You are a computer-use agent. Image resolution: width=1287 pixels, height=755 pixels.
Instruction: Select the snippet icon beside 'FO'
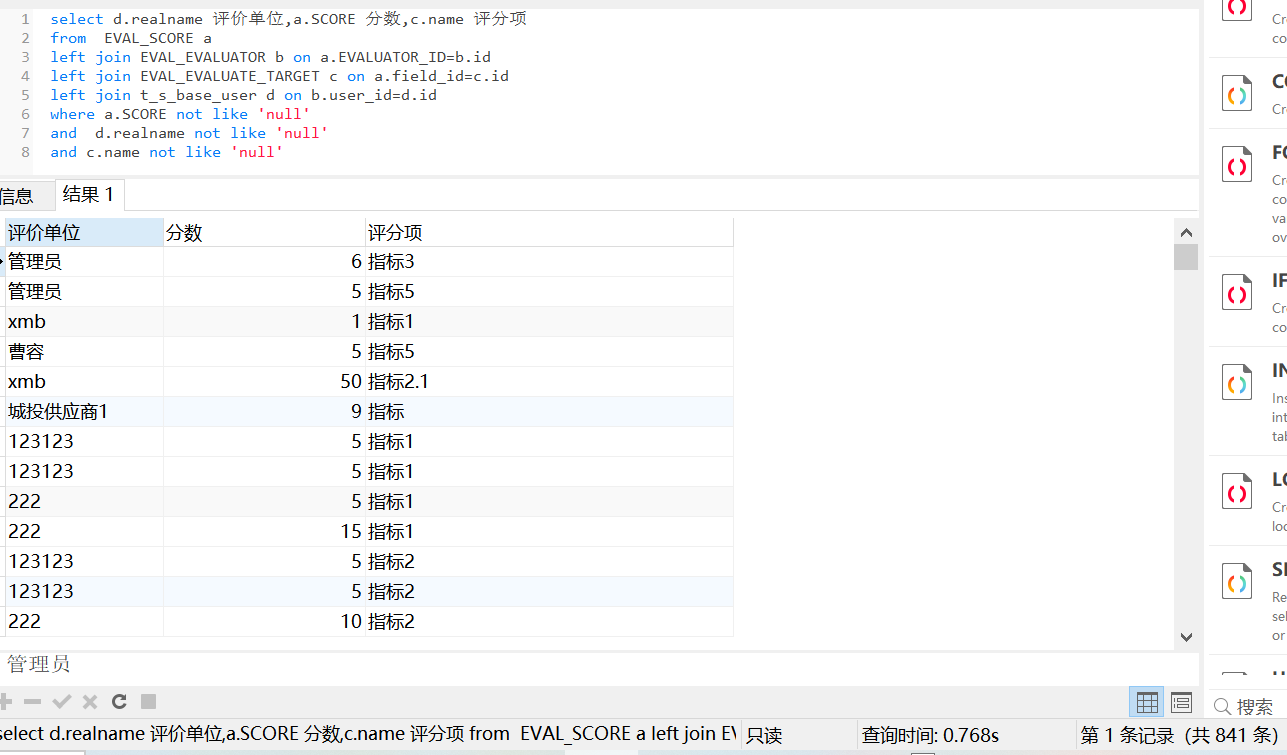pos(1237,165)
